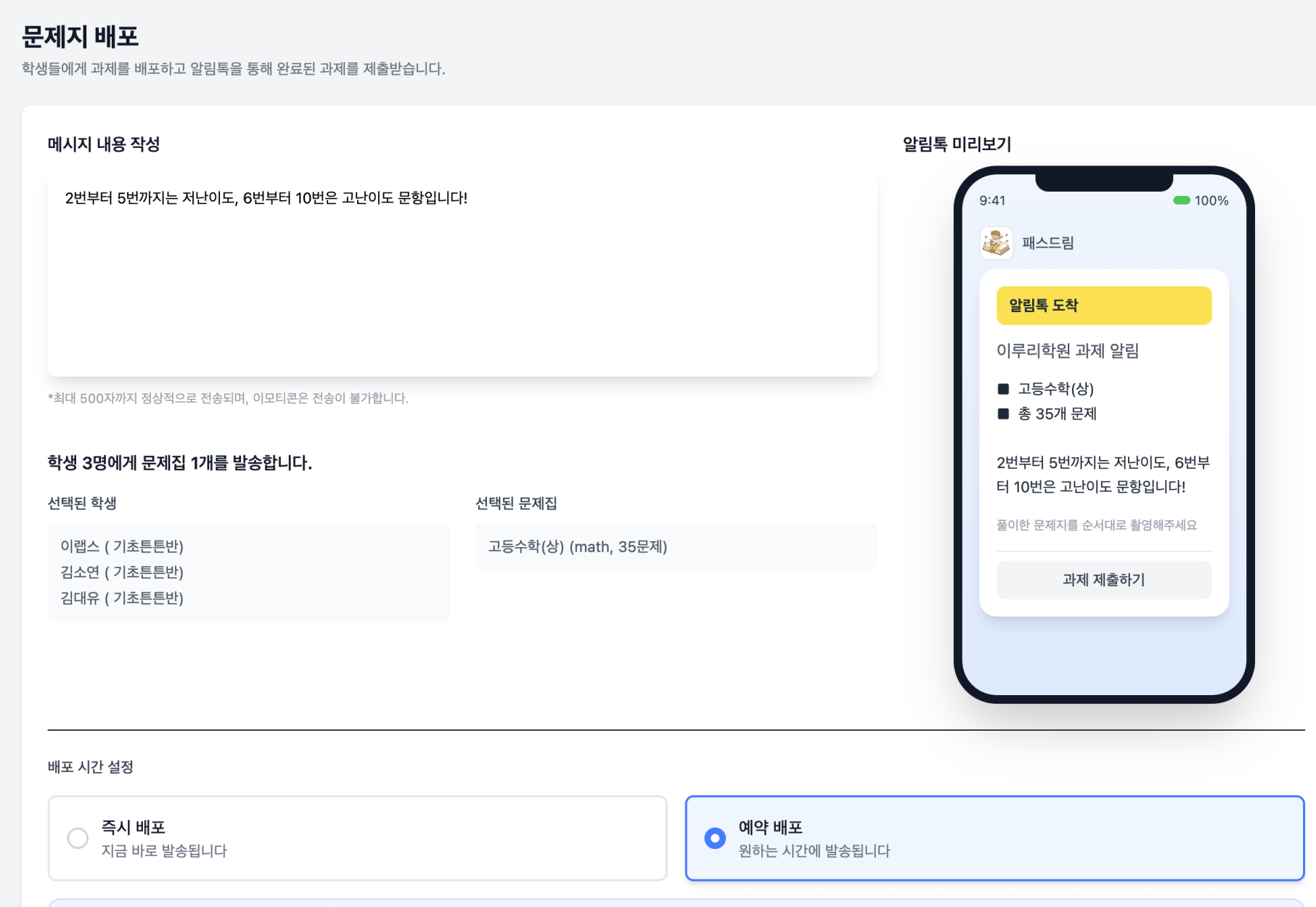Click the phone preview notch
The image size is (1316, 907).
pyautogui.click(x=1103, y=182)
